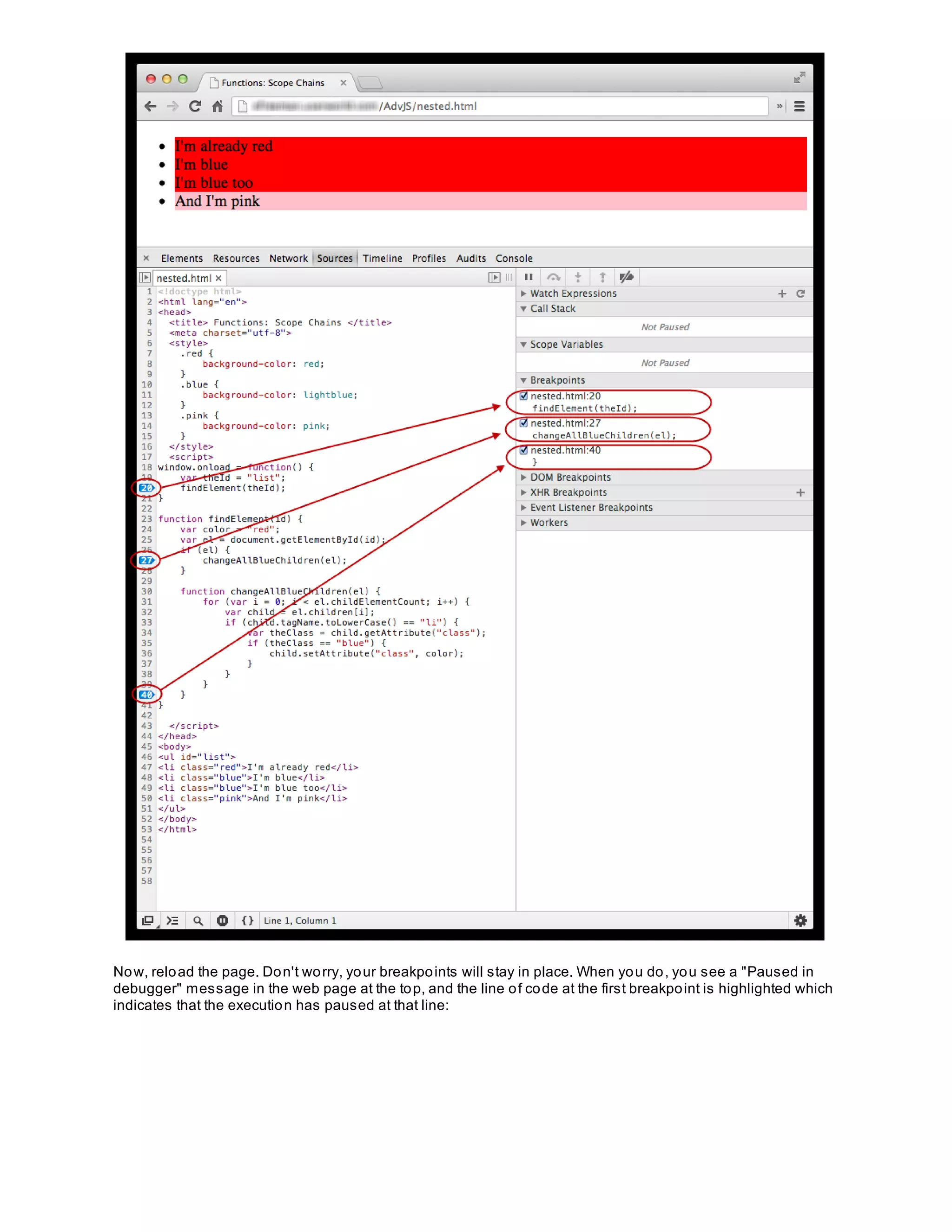Pause script execution button

pyautogui.click(x=529, y=277)
